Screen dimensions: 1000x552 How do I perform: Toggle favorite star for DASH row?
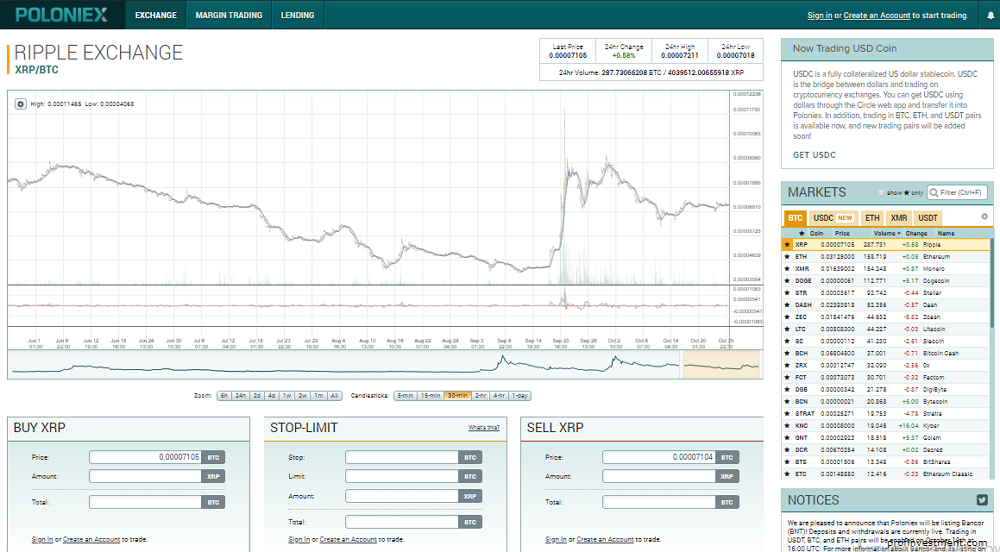[787, 305]
